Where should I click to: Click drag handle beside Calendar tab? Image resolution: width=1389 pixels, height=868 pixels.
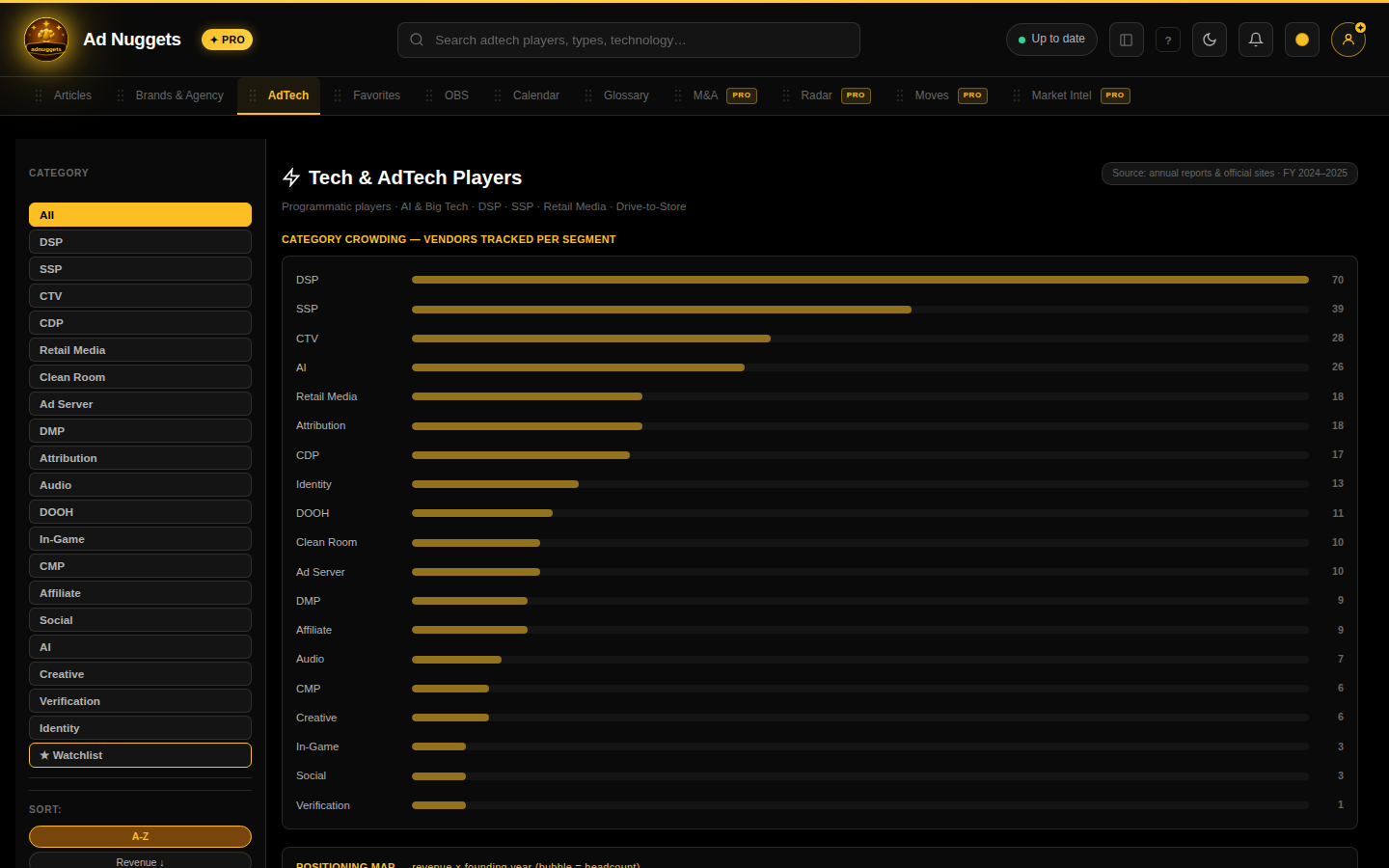[498, 95]
